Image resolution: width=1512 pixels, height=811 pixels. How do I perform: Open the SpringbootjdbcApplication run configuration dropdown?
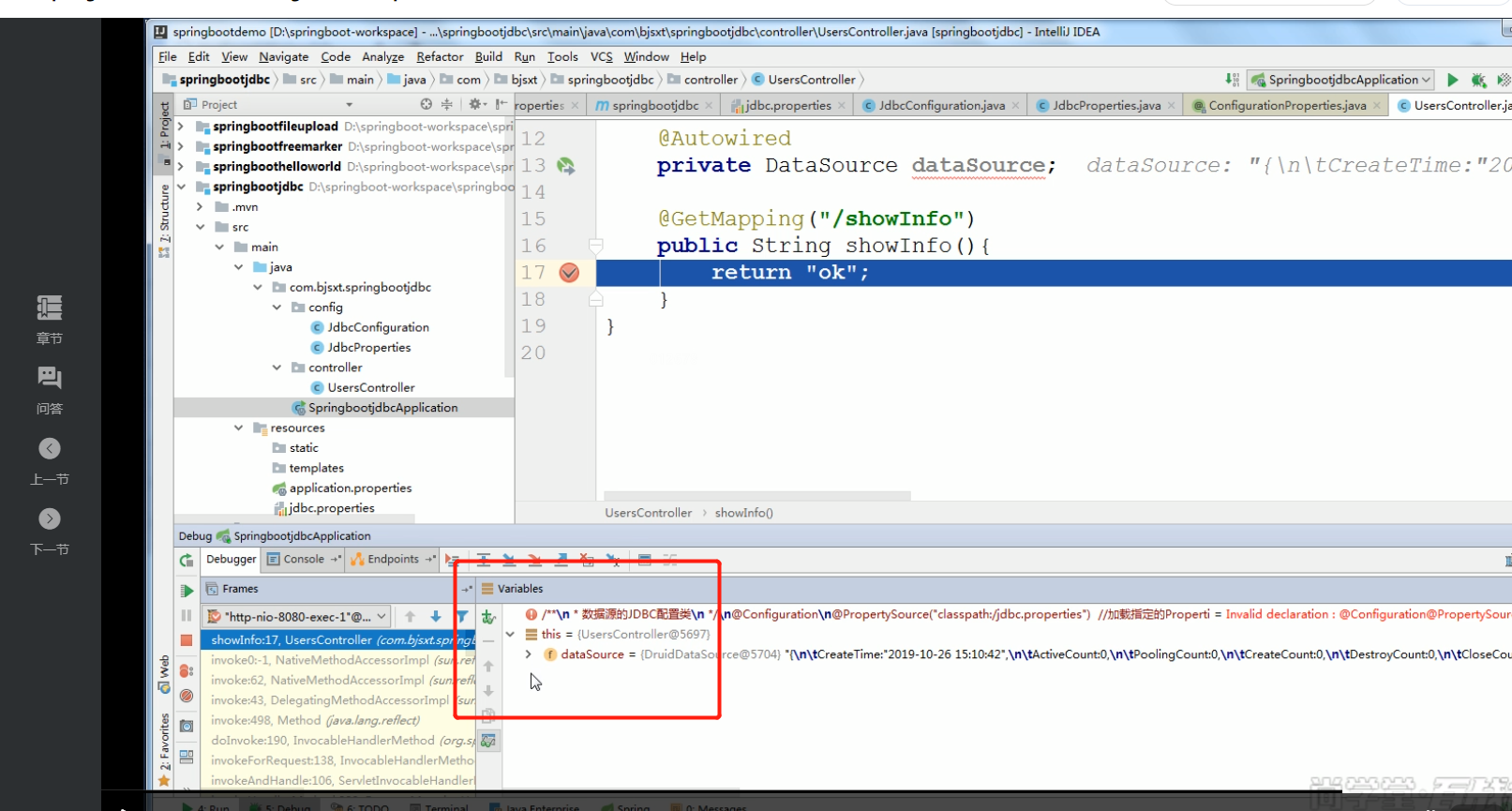(x=1341, y=80)
